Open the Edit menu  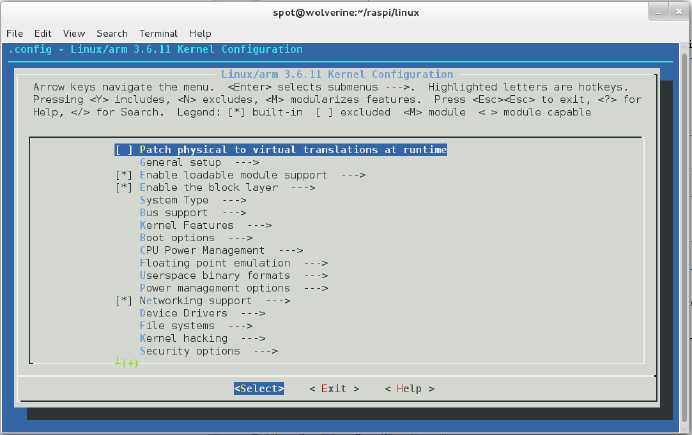[x=43, y=34]
